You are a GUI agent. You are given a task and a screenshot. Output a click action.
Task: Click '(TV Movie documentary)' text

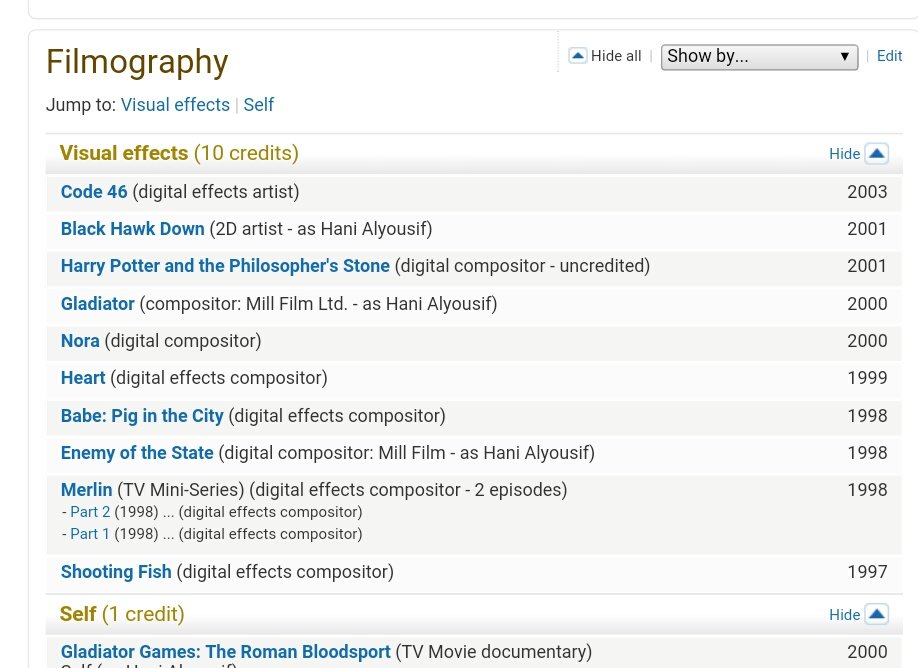(494, 652)
